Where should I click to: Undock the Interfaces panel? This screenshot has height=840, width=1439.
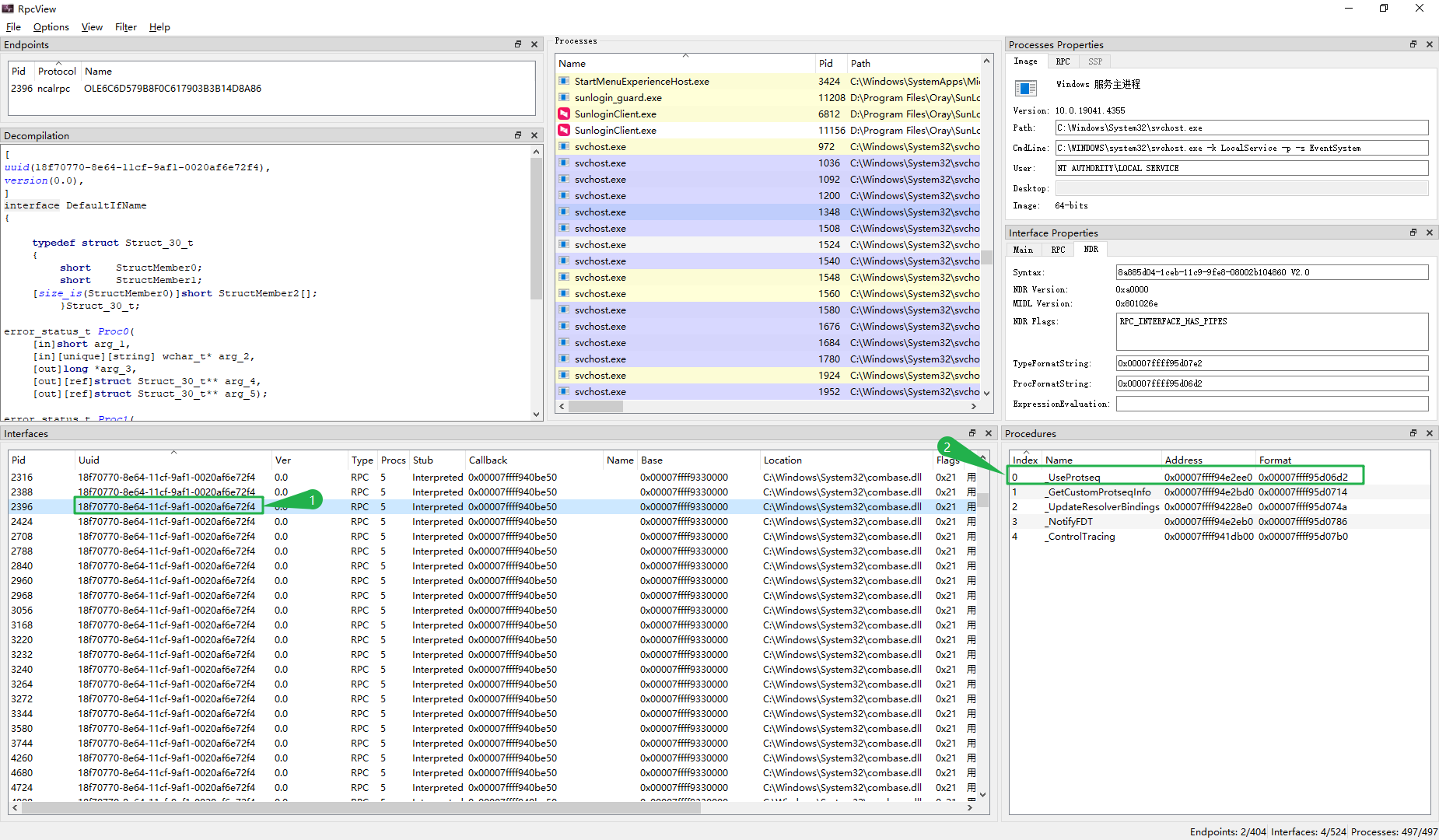point(972,433)
